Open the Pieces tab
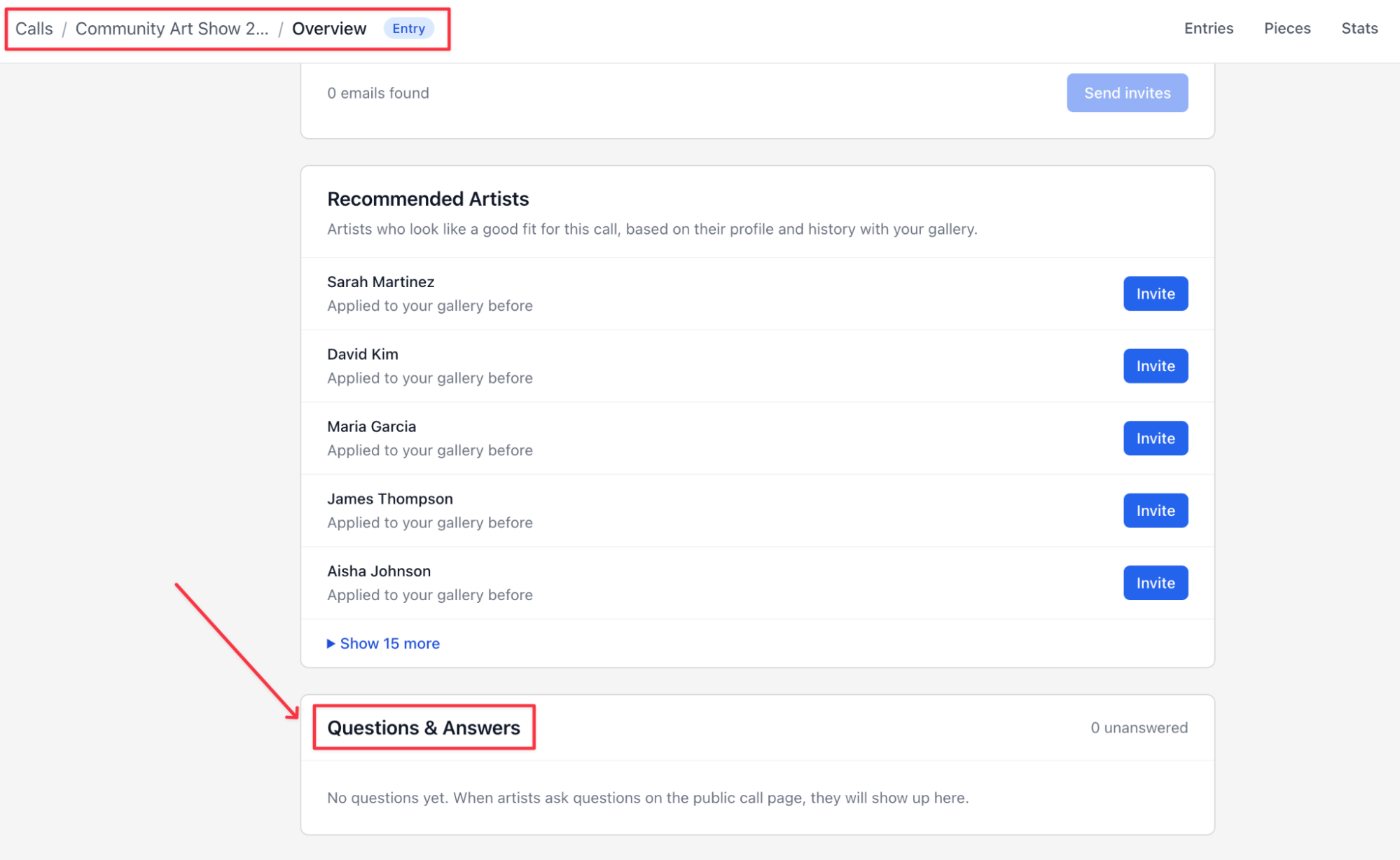Image resolution: width=1400 pixels, height=860 pixels. 1287,28
